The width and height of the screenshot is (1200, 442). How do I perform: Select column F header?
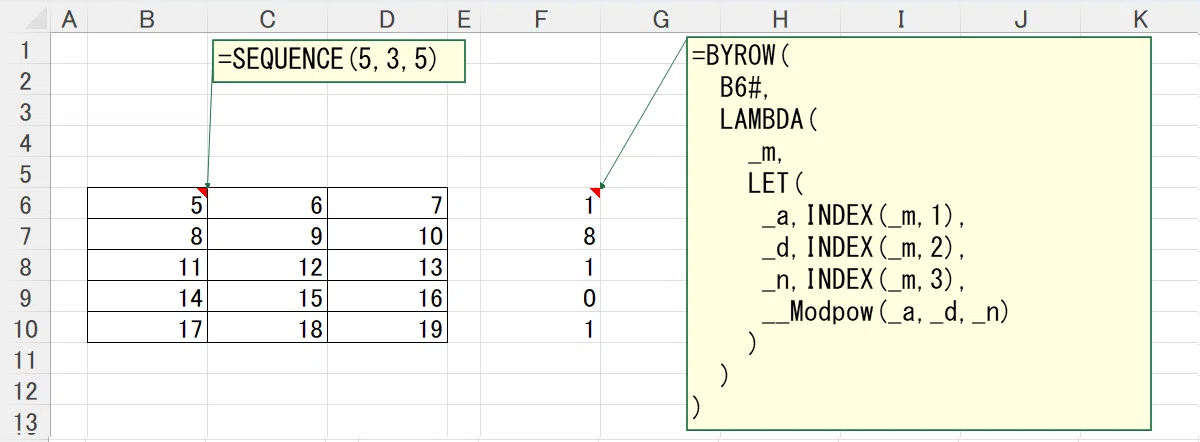(x=540, y=18)
